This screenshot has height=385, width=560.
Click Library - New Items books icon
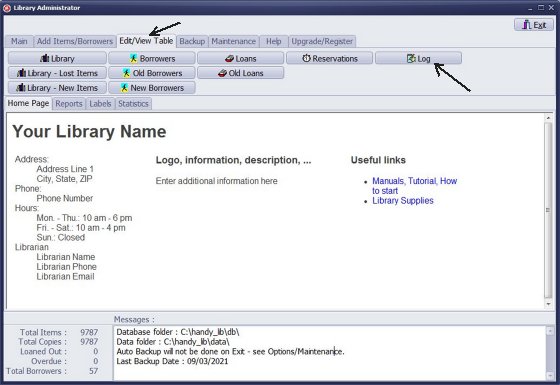tap(21, 88)
